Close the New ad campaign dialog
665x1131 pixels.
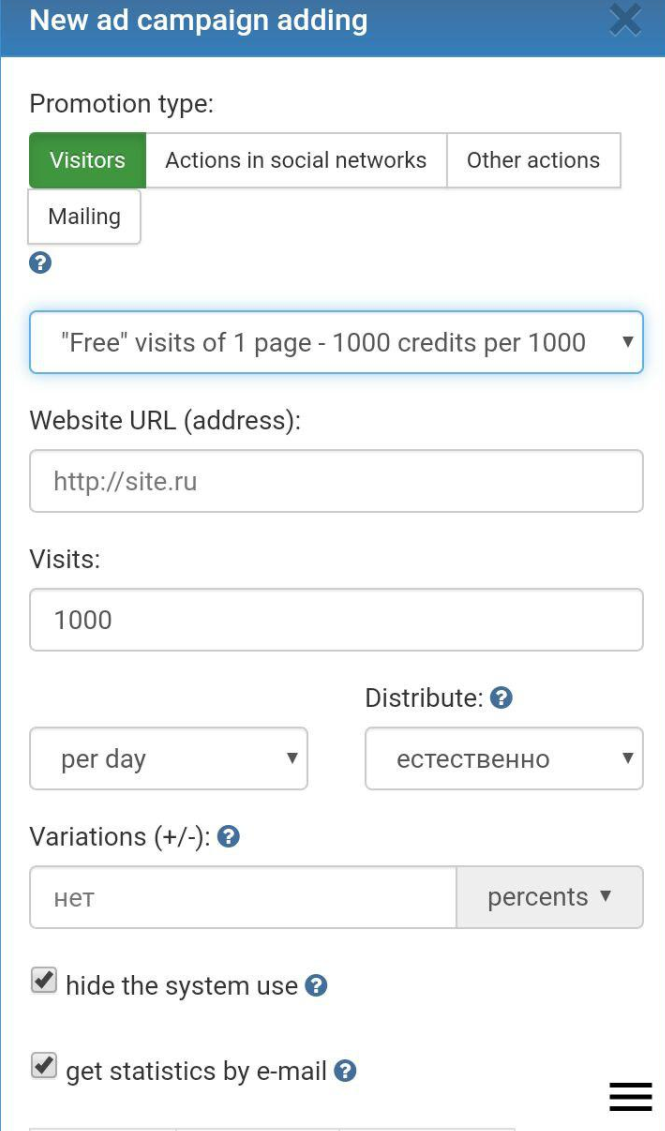(x=626, y=20)
